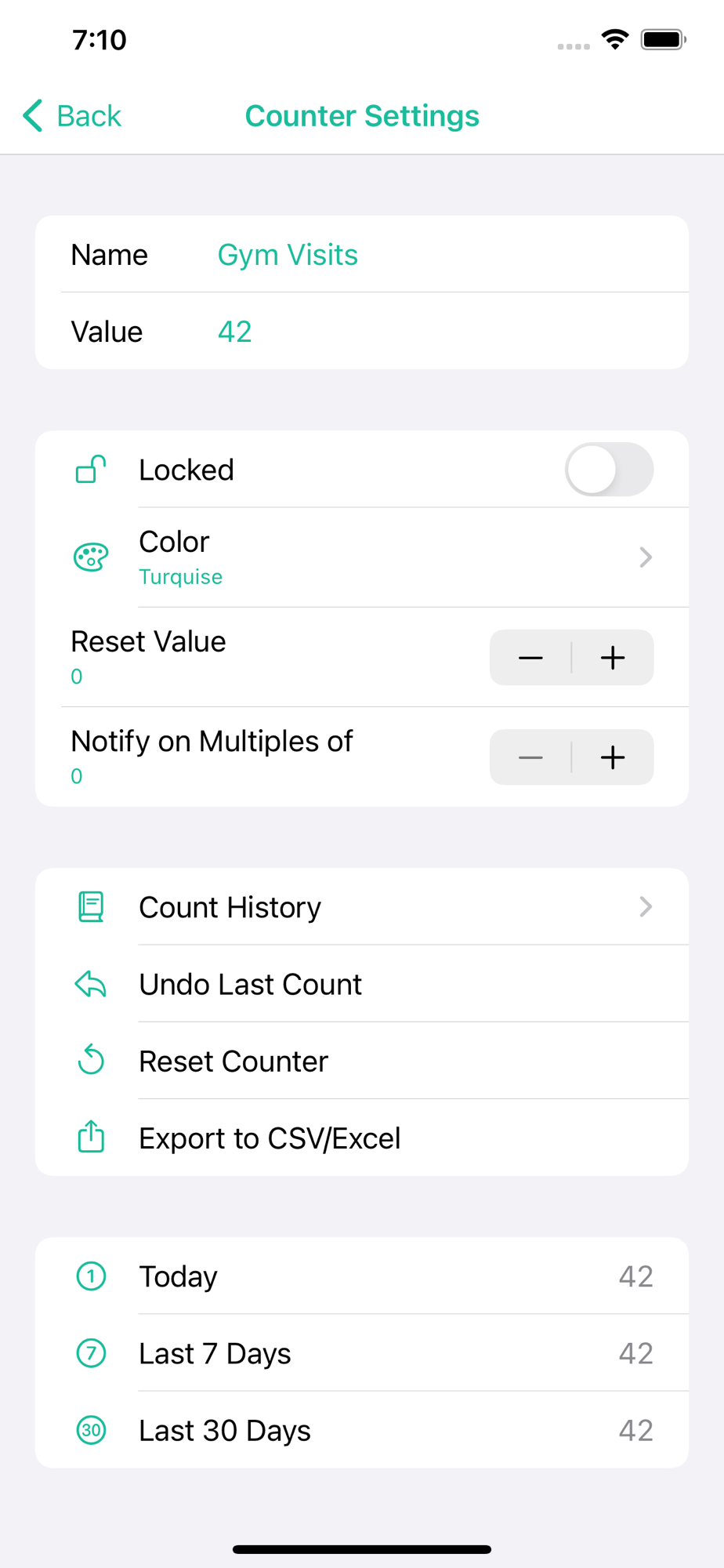Open Count History chevron
Image resolution: width=724 pixels, height=1568 pixels.
tap(646, 907)
